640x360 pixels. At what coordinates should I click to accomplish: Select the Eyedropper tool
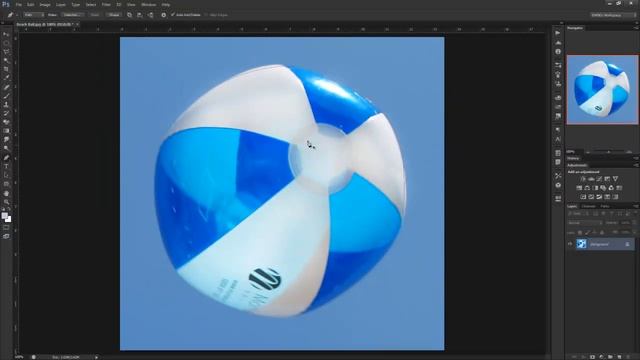coord(6,78)
